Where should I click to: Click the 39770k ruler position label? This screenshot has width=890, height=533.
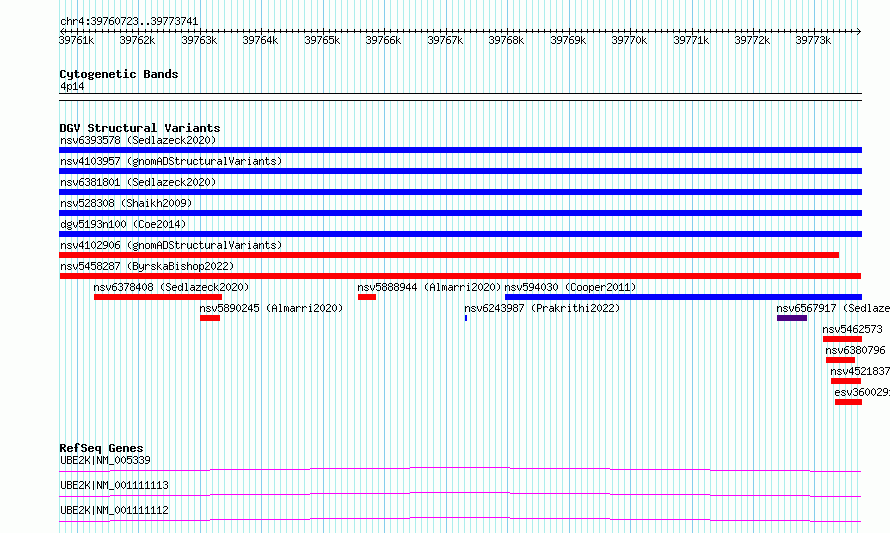pos(629,40)
